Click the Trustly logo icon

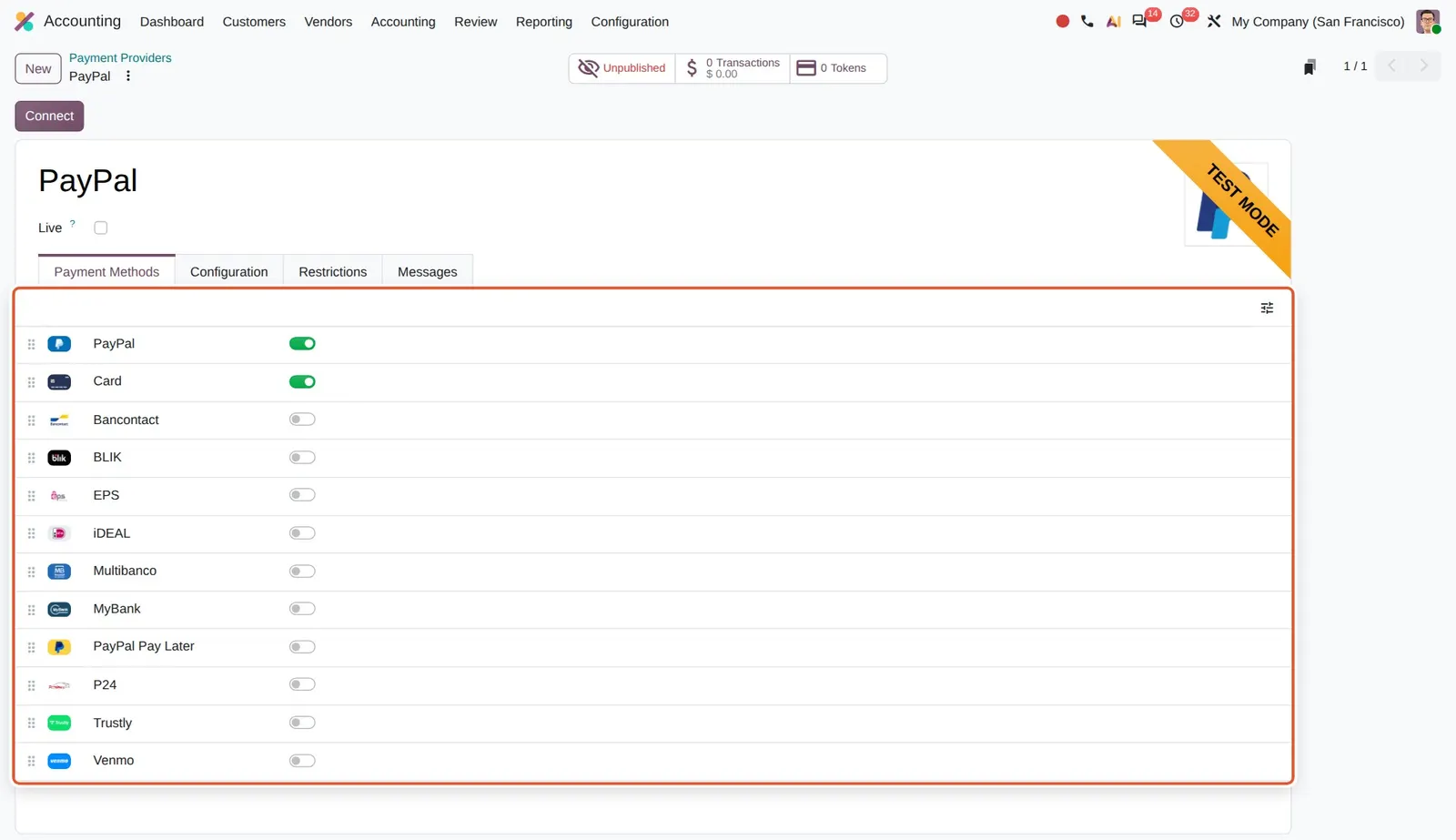click(x=59, y=723)
